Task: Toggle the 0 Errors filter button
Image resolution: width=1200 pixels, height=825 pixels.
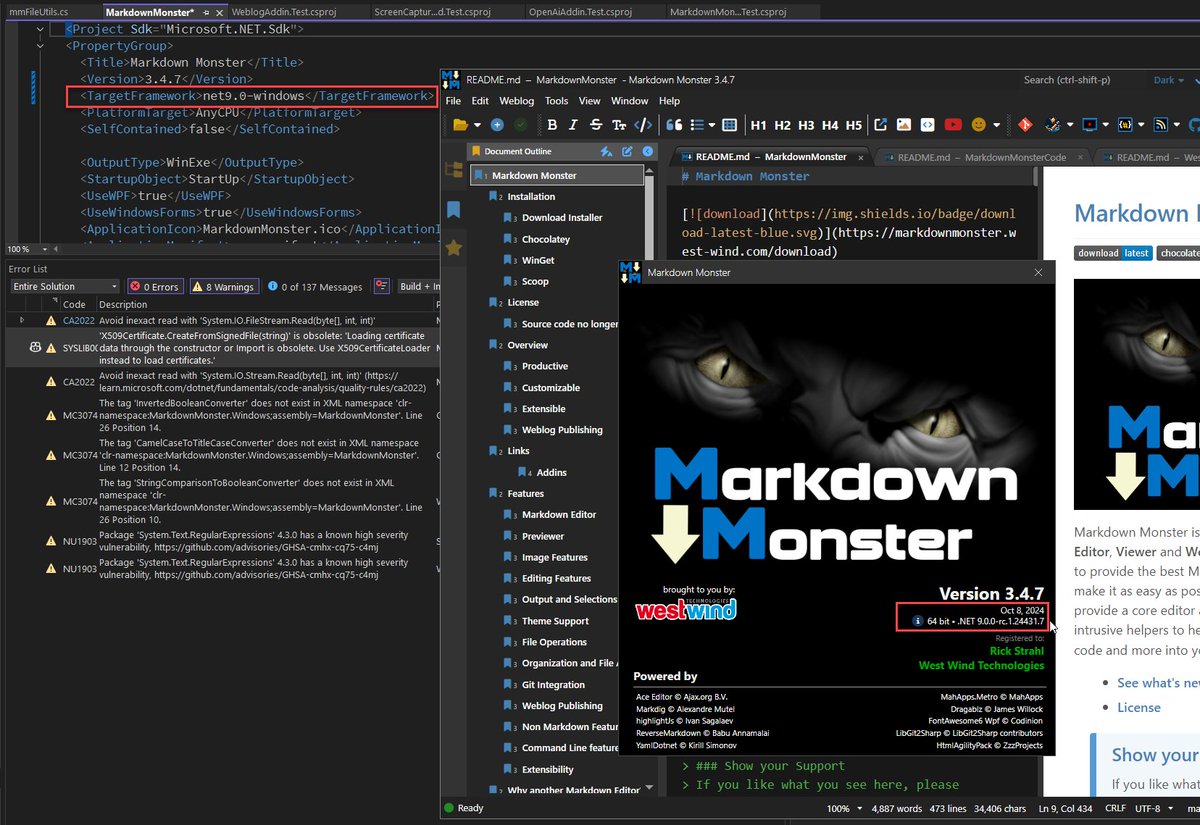Action: coord(154,286)
